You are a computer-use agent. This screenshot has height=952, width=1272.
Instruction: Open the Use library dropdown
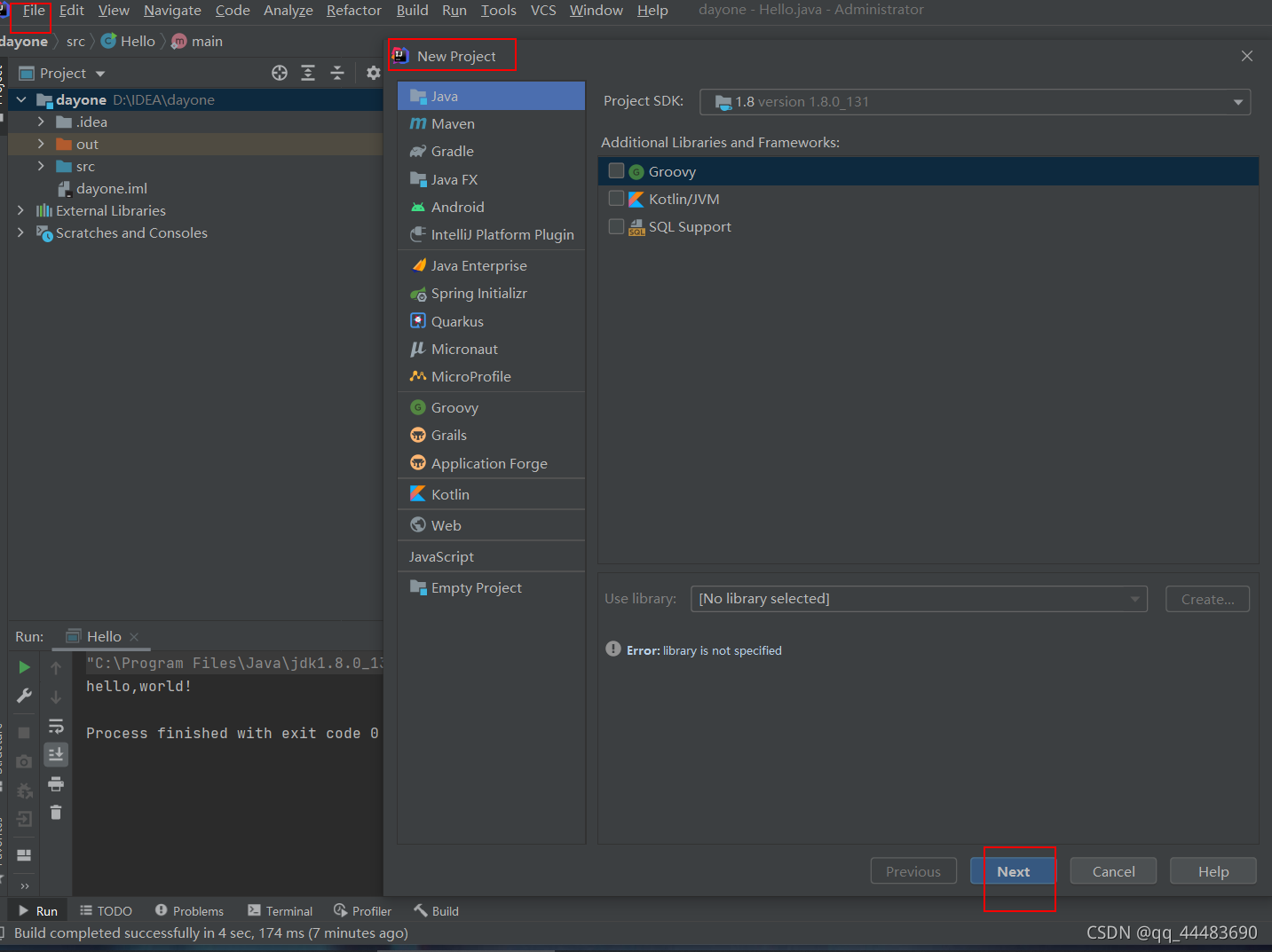tap(919, 599)
